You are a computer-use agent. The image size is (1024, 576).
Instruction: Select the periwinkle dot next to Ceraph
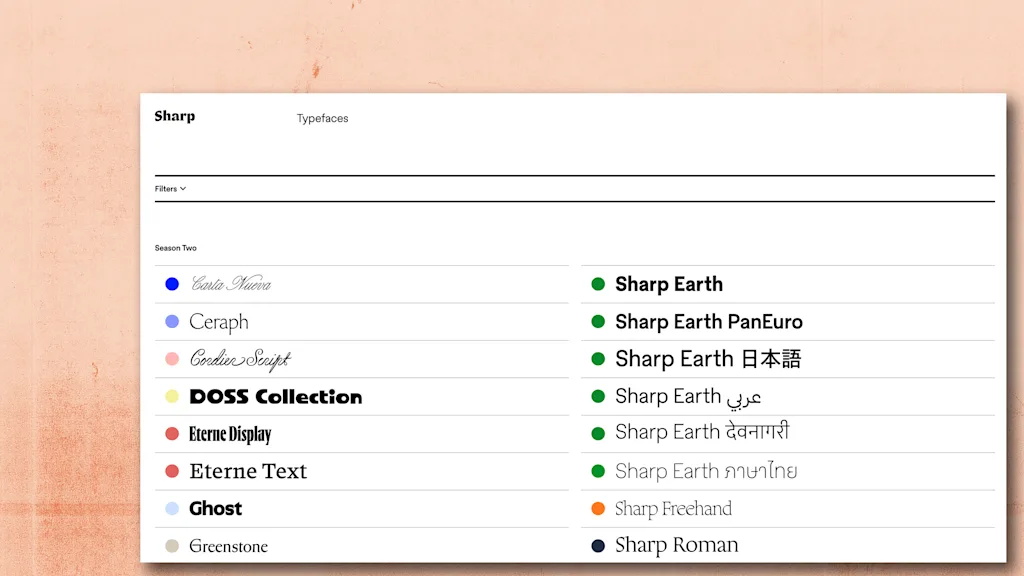click(172, 322)
